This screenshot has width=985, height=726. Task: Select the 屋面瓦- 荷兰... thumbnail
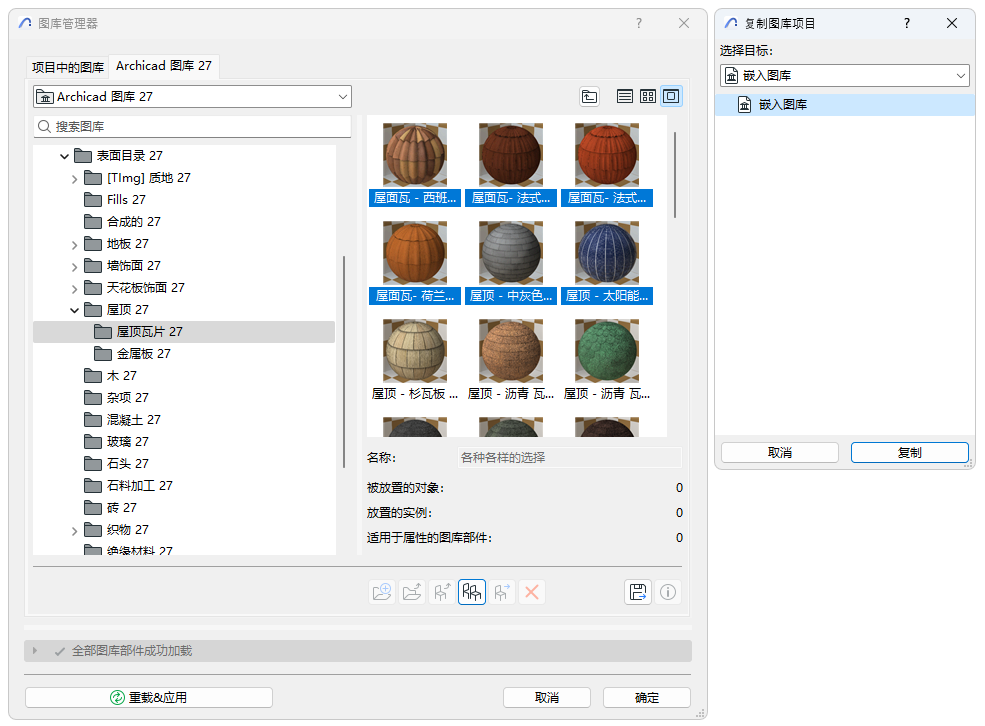(415, 263)
